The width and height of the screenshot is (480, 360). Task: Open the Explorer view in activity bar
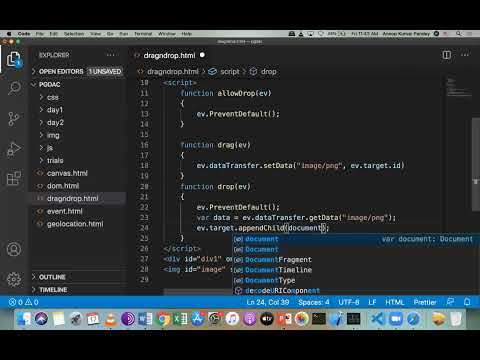click(x=14, y=60)
